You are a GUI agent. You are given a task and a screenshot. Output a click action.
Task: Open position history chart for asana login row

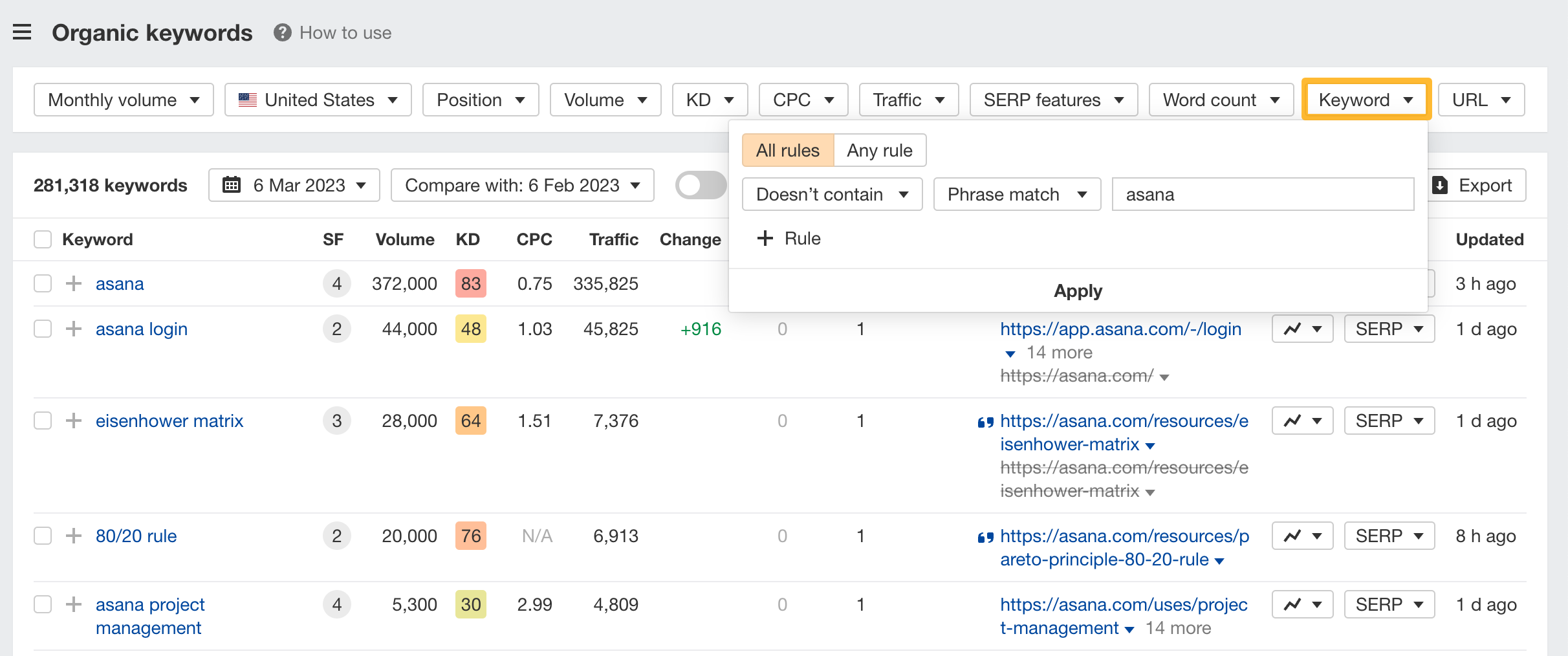point(1302,329)
